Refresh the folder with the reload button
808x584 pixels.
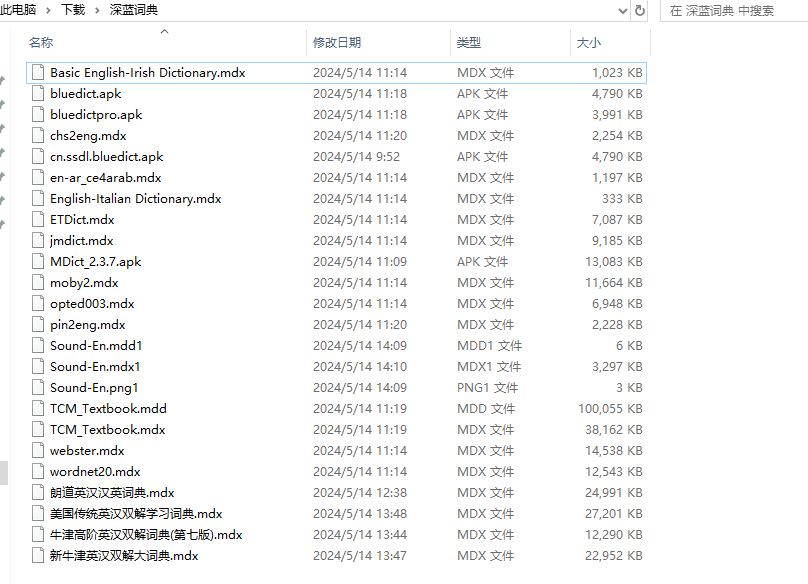(x=639, y=10)
